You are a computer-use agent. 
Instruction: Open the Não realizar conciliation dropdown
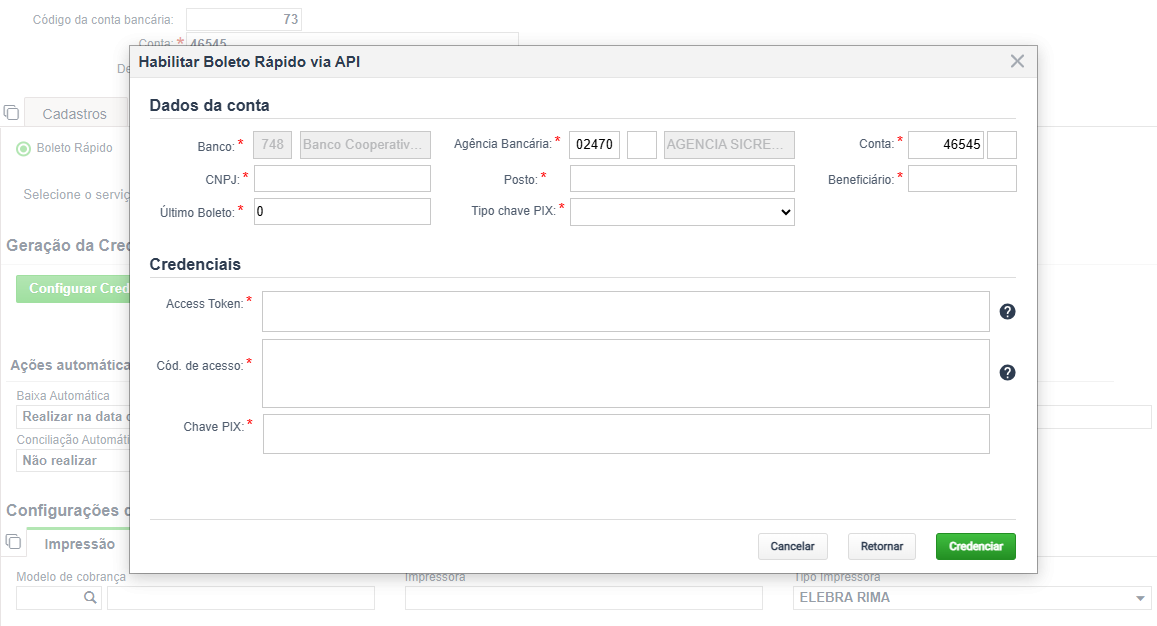[72, 461]
